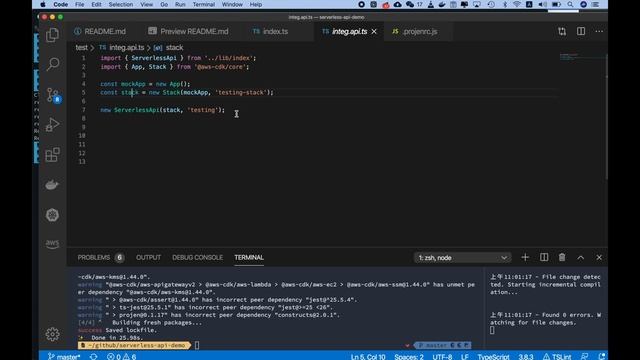Click TypeScript version 3.8.3
The width and height of the screenshot is (640, 360).
(526, 356)
